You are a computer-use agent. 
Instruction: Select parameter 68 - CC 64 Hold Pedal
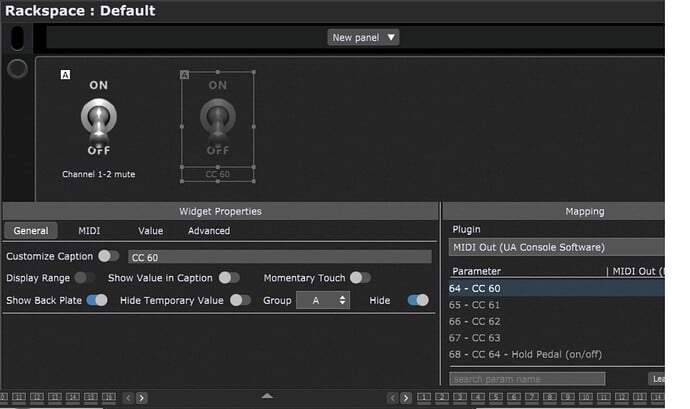pyautogui.click(x=524, y=355)
